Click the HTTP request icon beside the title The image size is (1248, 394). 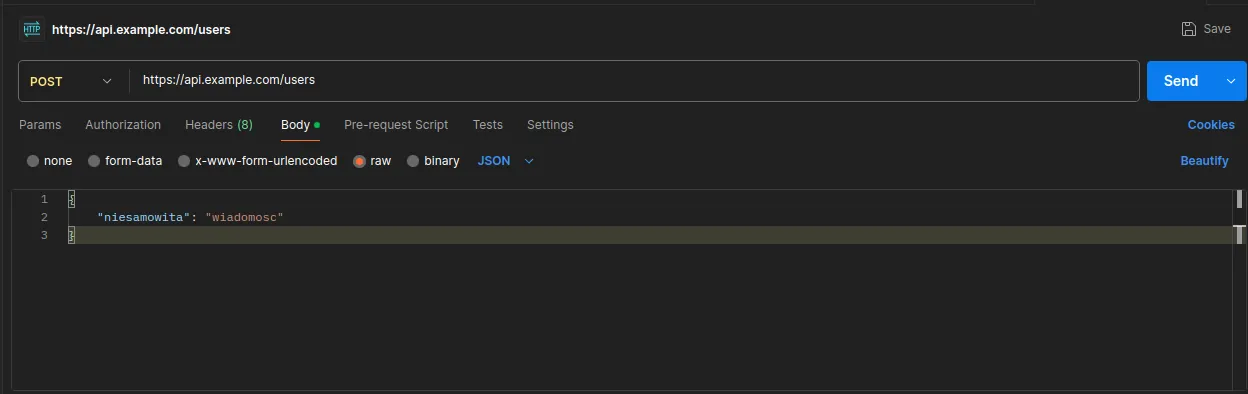(31, 29)
